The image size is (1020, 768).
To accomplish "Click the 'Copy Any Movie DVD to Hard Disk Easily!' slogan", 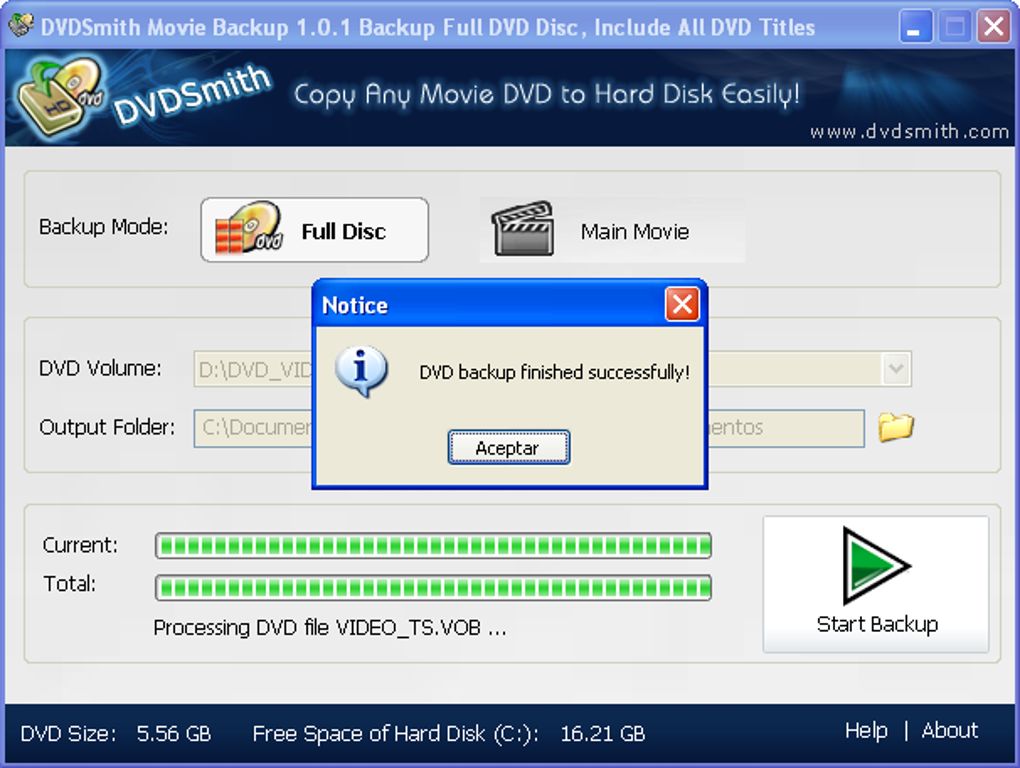I will click(x=546, y=95).
